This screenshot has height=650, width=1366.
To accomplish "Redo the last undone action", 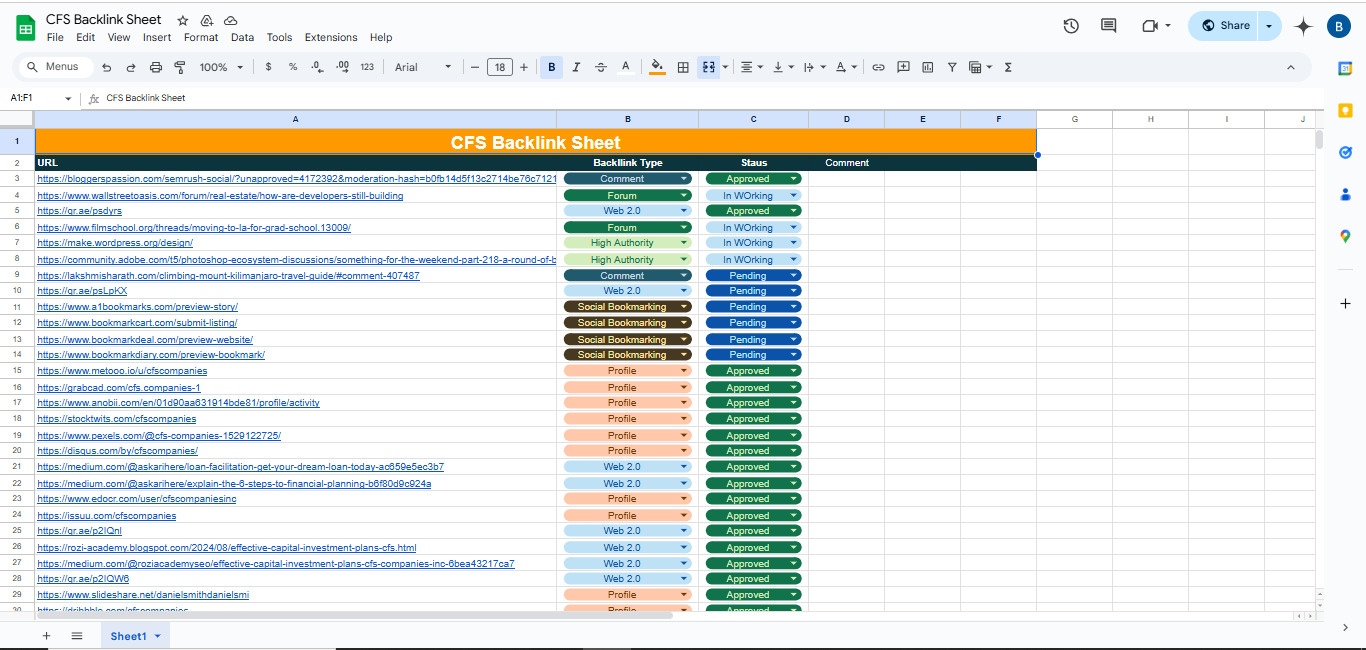I will pos(130,67).
